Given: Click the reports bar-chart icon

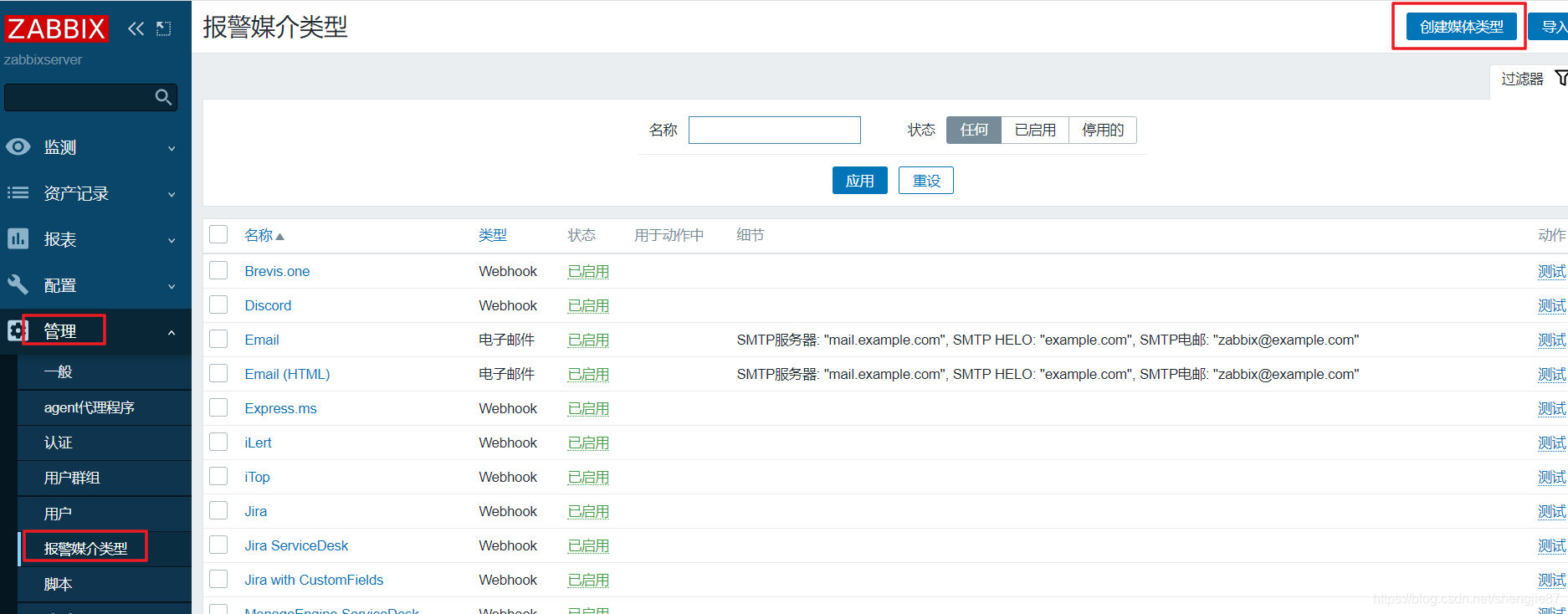Looking at the screenshot, I should click(x=18, y=238).
